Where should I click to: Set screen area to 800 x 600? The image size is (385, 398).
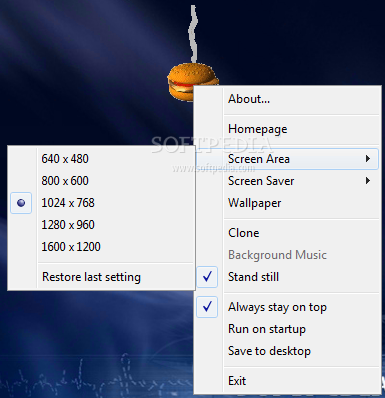click(101, 181)
